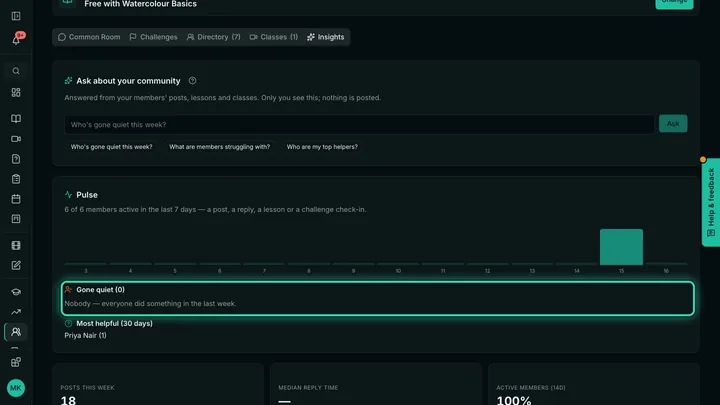Open the film strip media icon
The width and height of the screenshot is (720, 405).
pos(16,246)
